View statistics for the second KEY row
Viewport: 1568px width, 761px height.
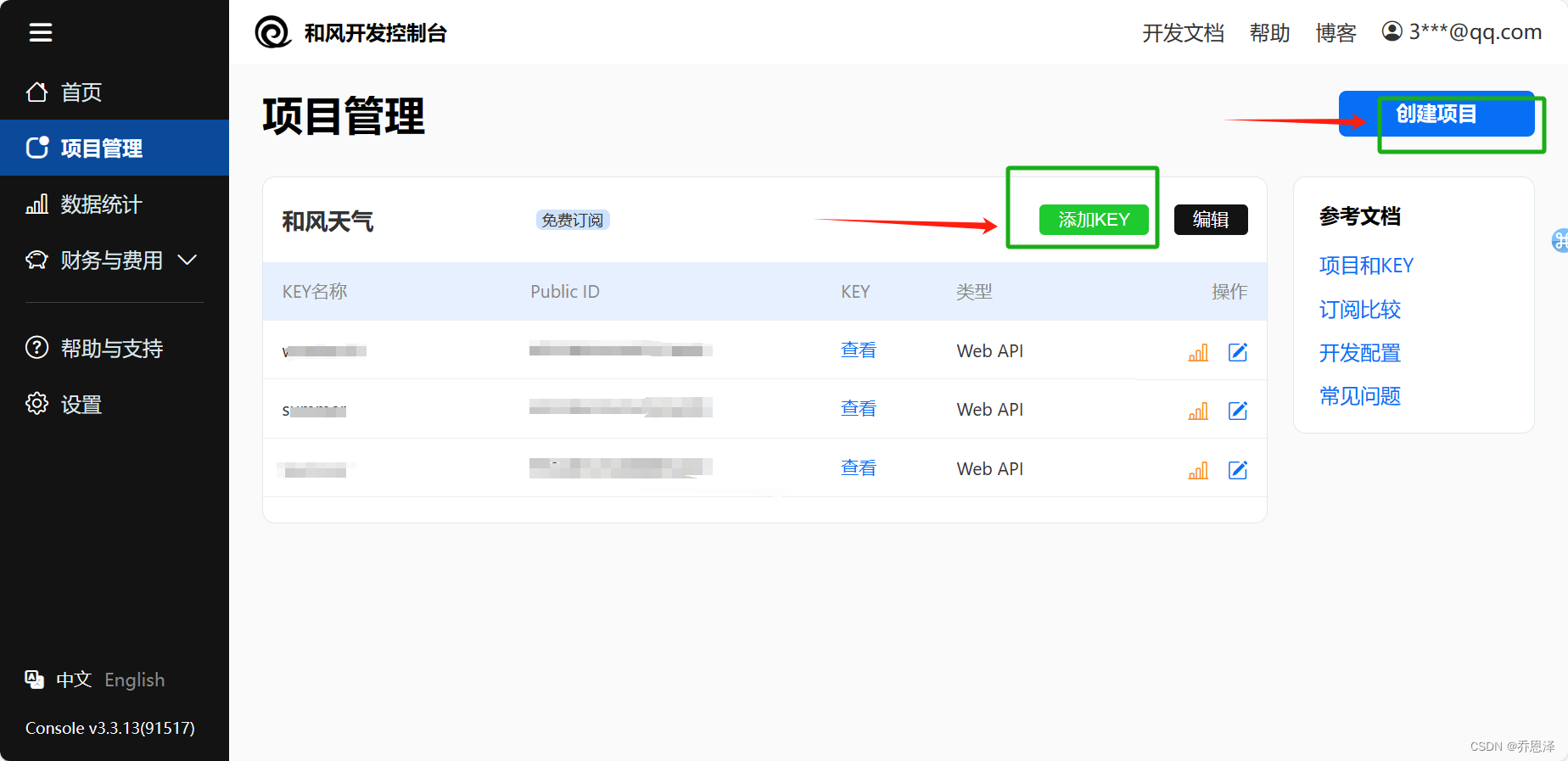coord(1198,411)
